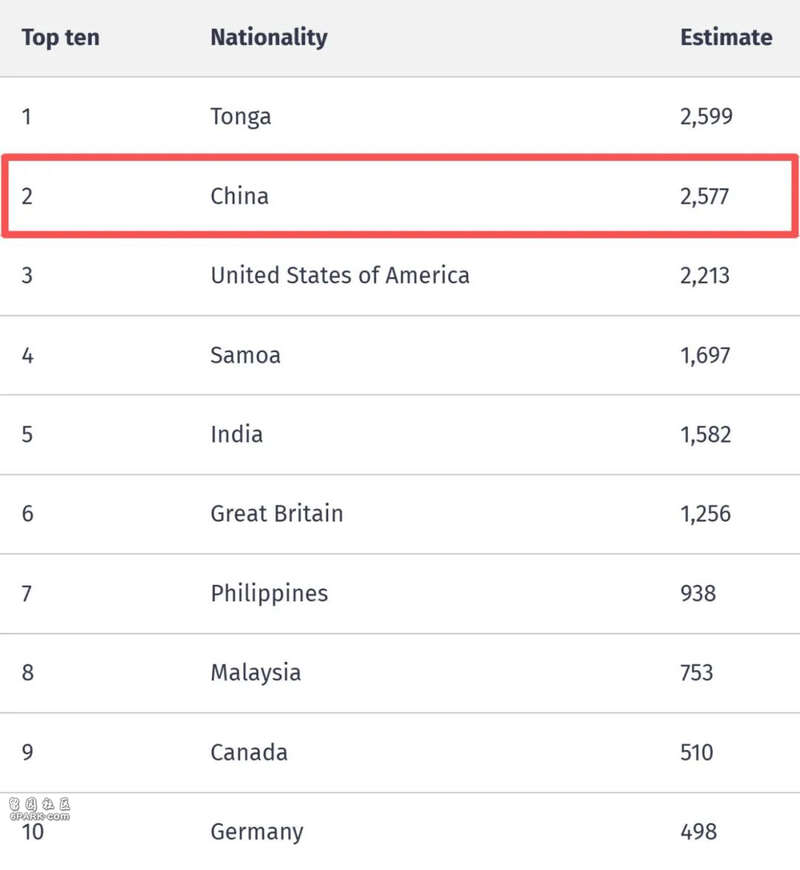Click the Samoa nationality cell
800x870 pixels.
coord(245,355)
